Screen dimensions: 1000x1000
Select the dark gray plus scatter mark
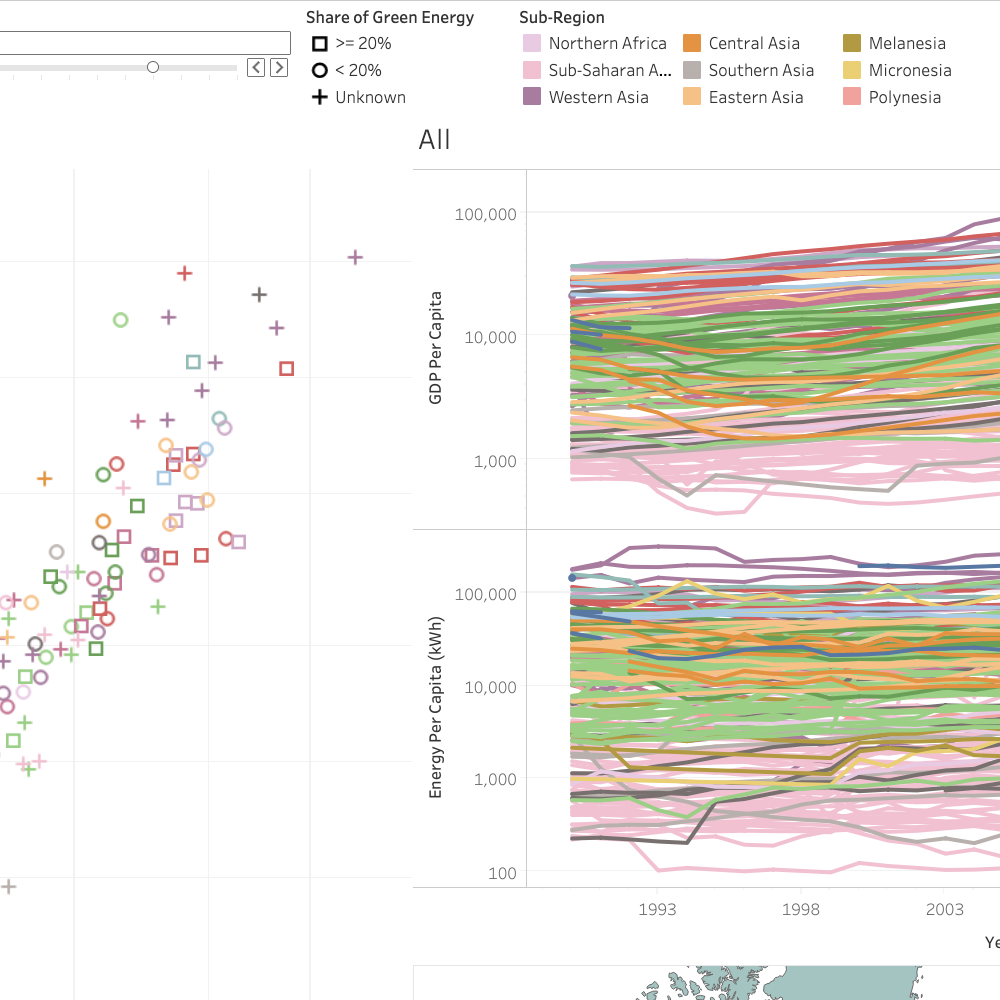point(259,295)
